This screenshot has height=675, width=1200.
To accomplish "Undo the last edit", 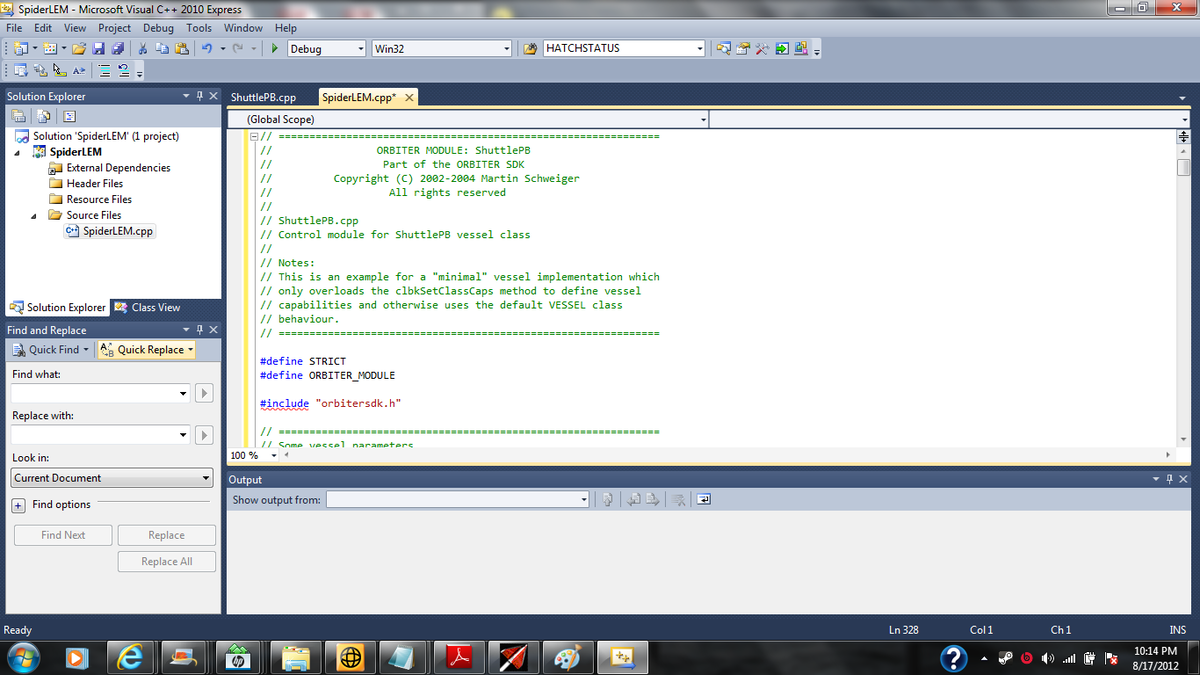I will [x=206, y=48].
